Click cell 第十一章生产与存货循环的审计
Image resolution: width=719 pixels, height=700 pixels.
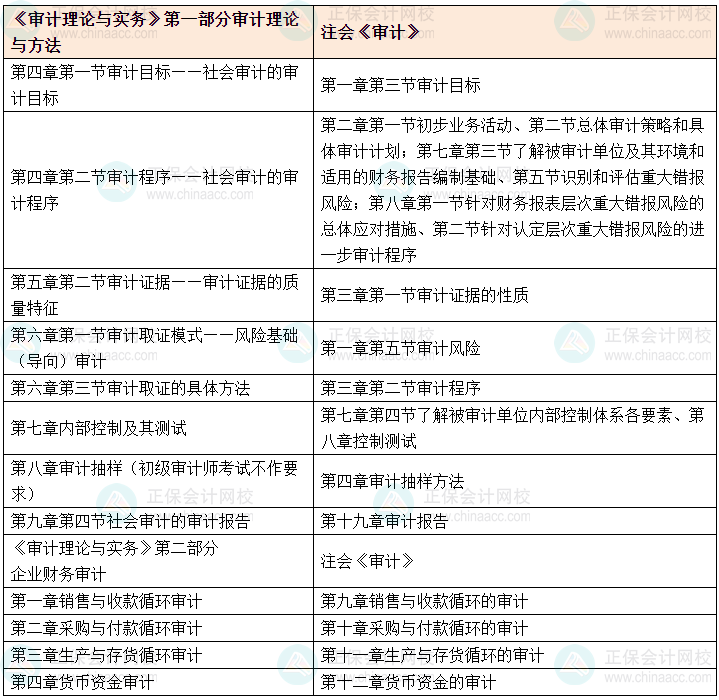pos(514,655)
